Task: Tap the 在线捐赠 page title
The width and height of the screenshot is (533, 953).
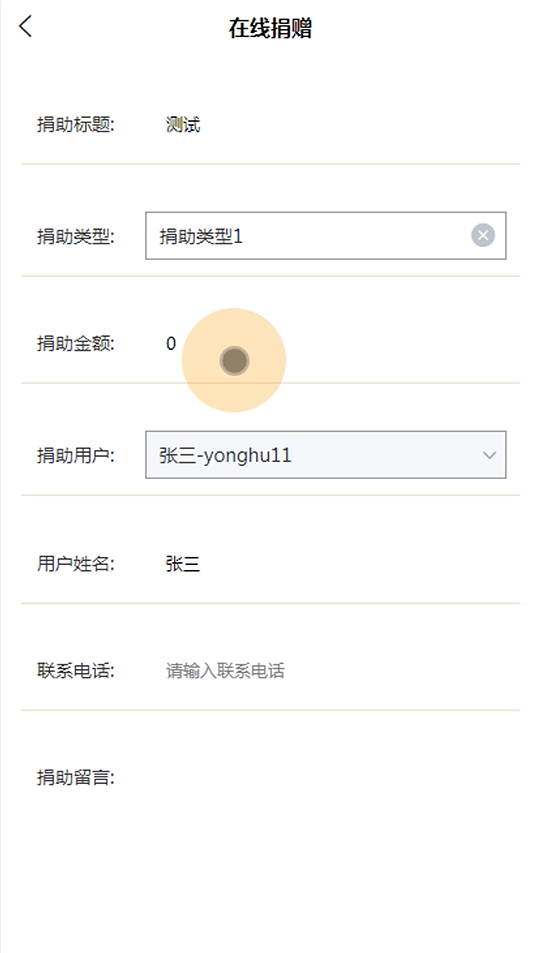Action: click(270, 28)
